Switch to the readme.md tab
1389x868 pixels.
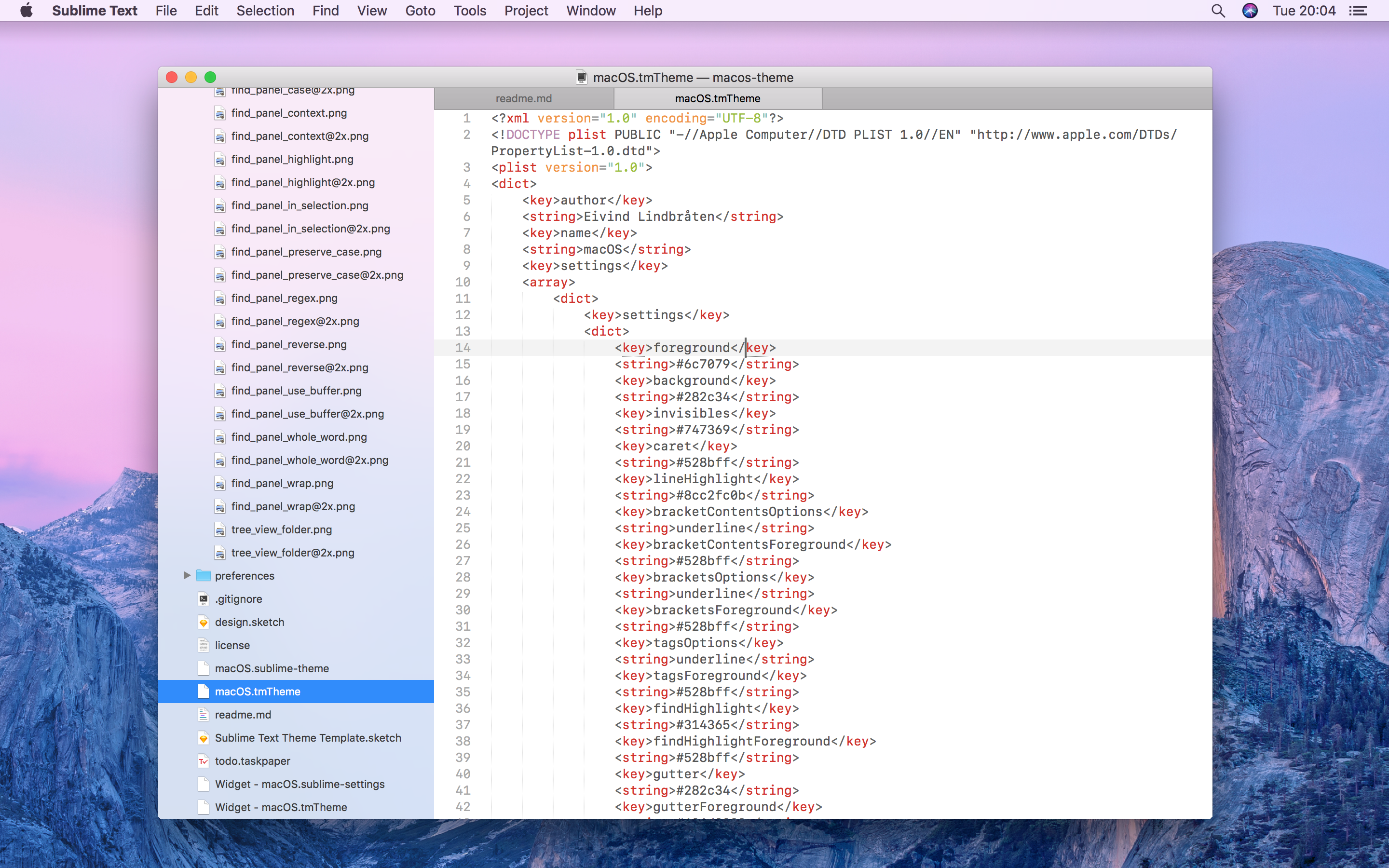[x=523, y=99]
